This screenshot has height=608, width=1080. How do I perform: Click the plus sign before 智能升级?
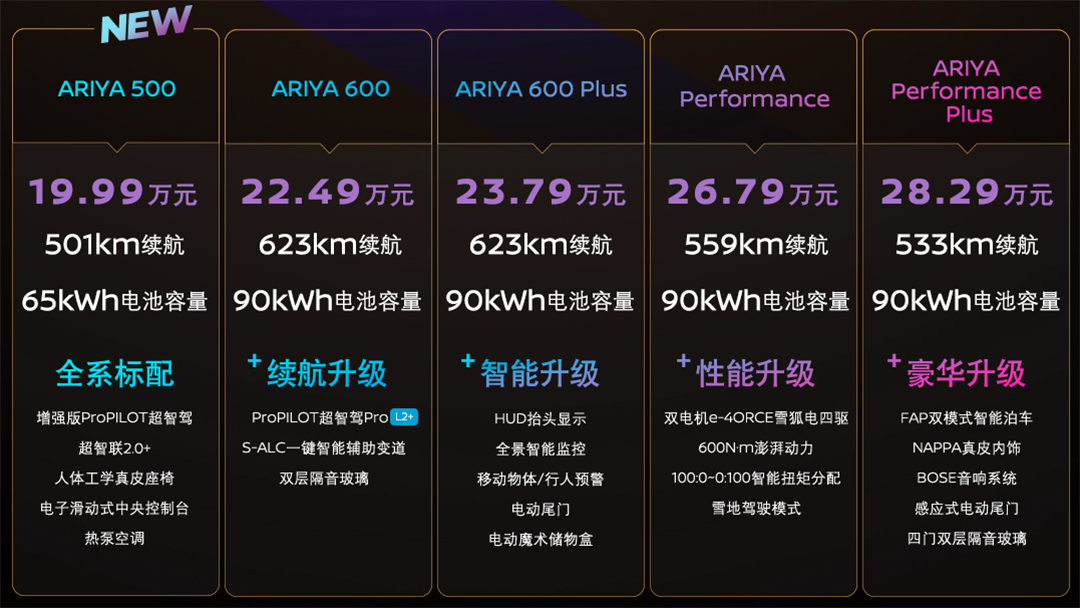pos(468,360)
